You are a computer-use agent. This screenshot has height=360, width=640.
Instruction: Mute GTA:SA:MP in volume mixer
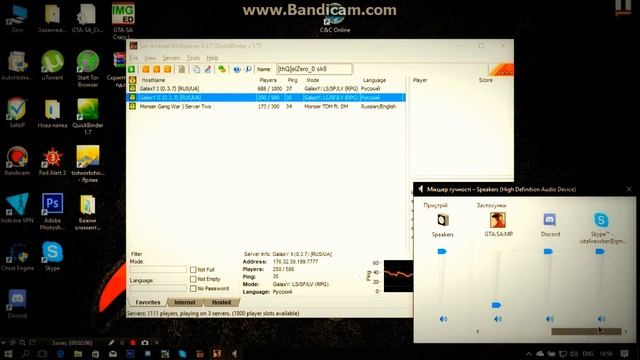(x=498, y=319)
